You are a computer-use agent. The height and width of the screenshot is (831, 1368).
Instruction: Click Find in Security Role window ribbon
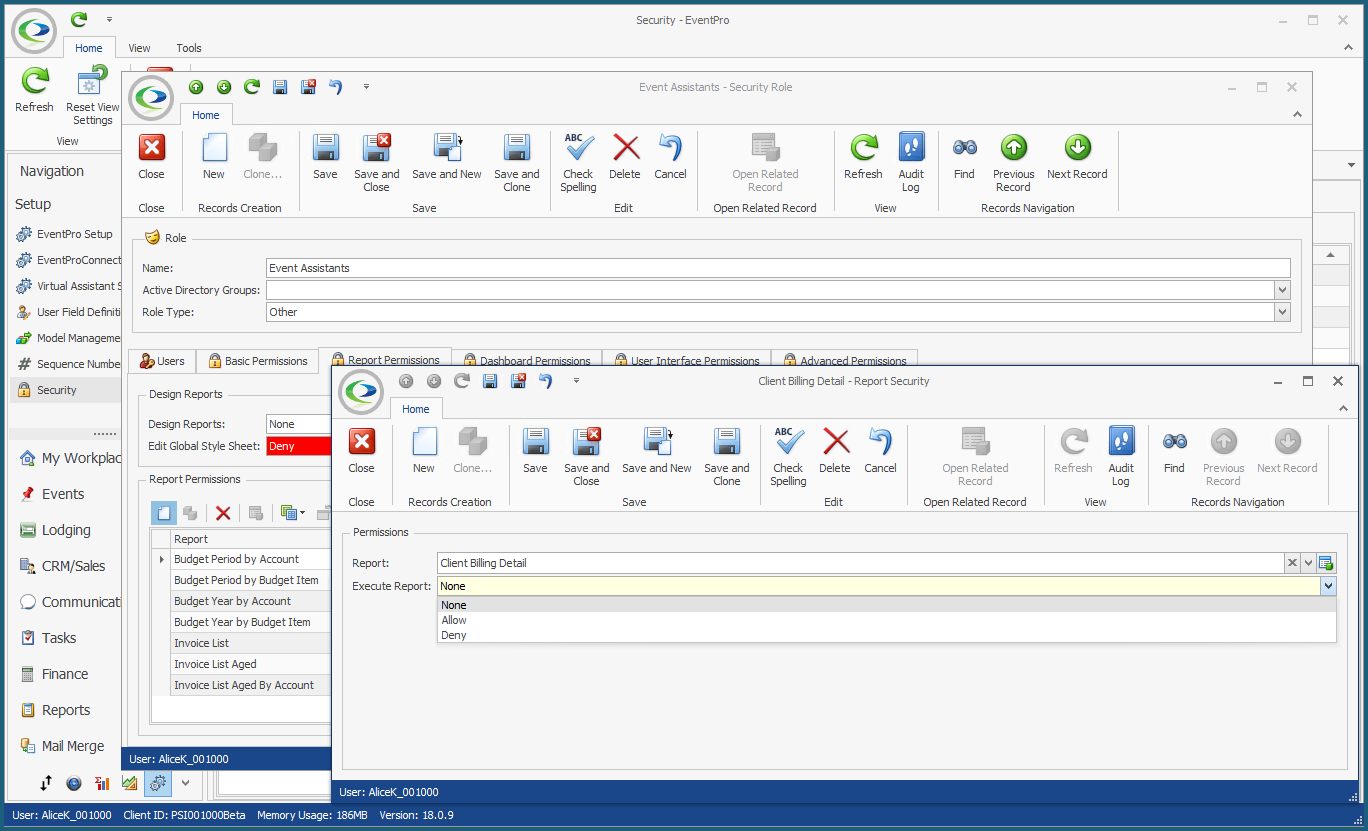pyautogui.click(x=964, y=157)
